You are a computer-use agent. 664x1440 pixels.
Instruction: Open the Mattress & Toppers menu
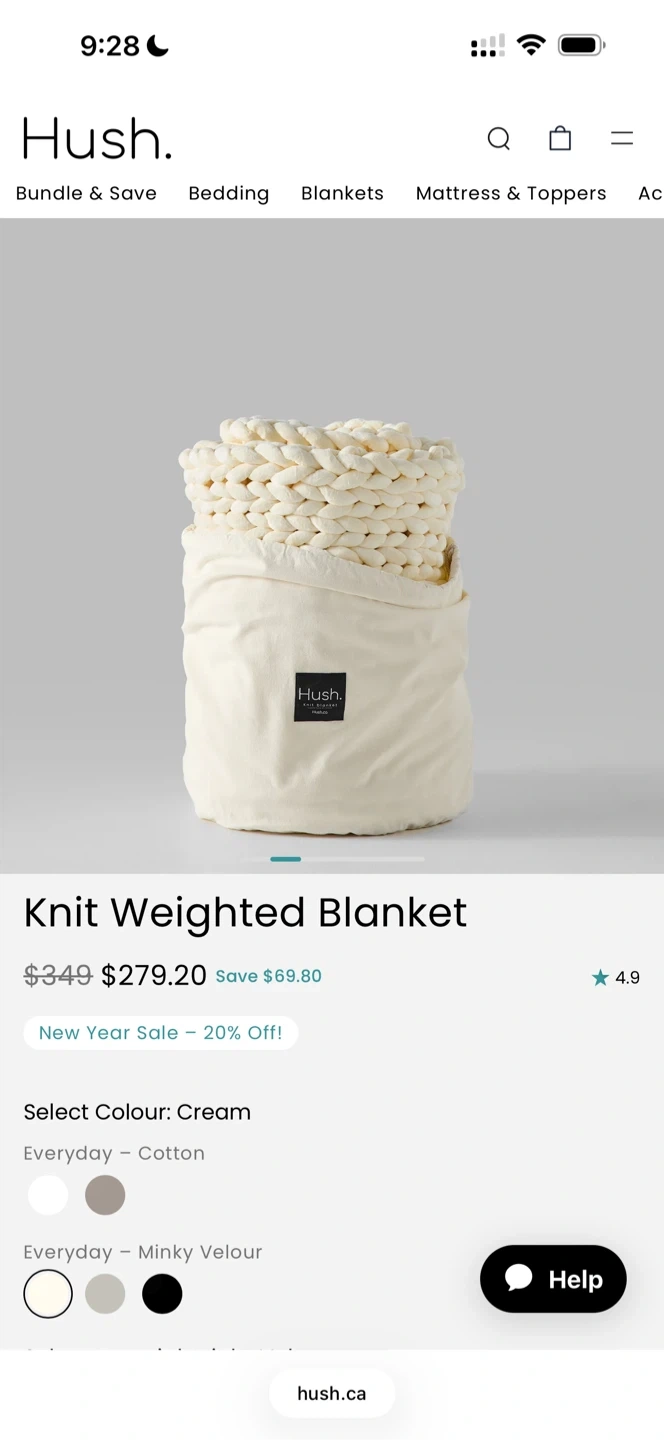click(511, 193)
